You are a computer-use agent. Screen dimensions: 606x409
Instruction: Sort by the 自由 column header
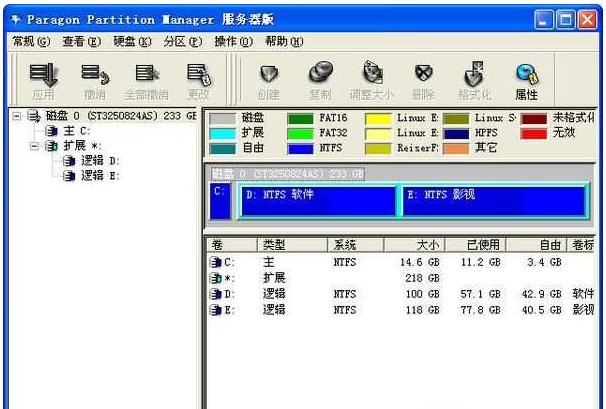coord(536,245)
